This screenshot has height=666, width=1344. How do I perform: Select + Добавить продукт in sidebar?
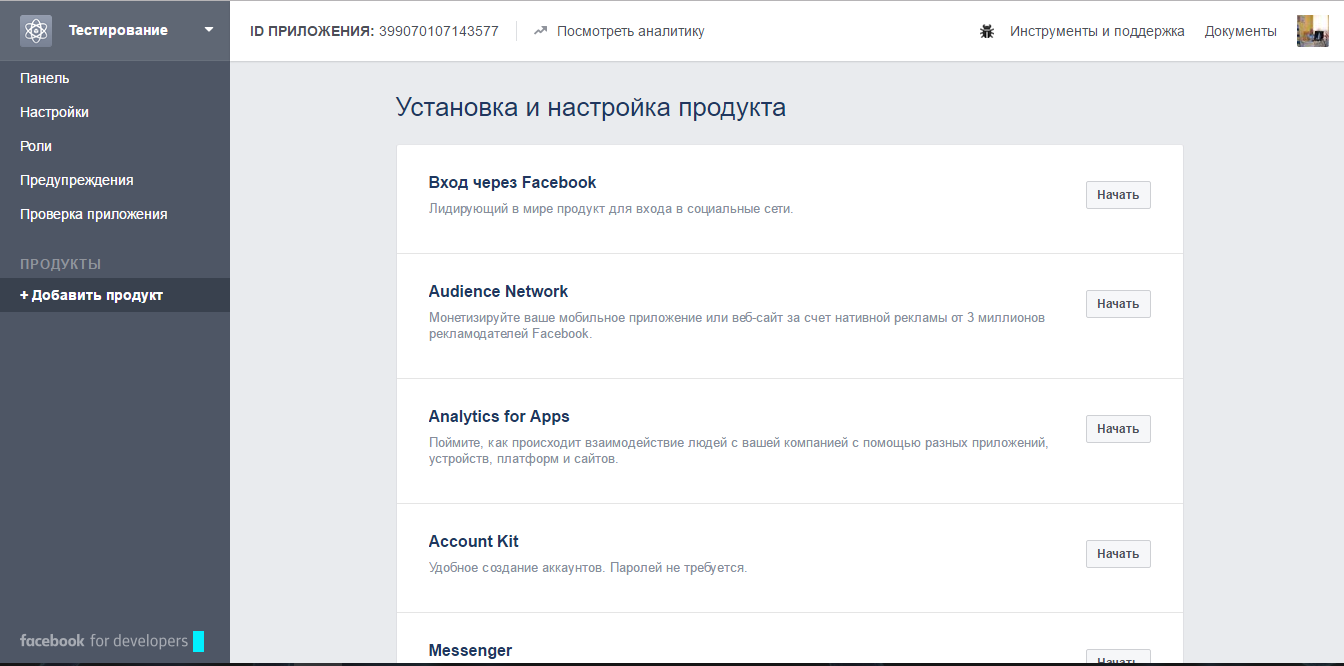coord(115,295)
